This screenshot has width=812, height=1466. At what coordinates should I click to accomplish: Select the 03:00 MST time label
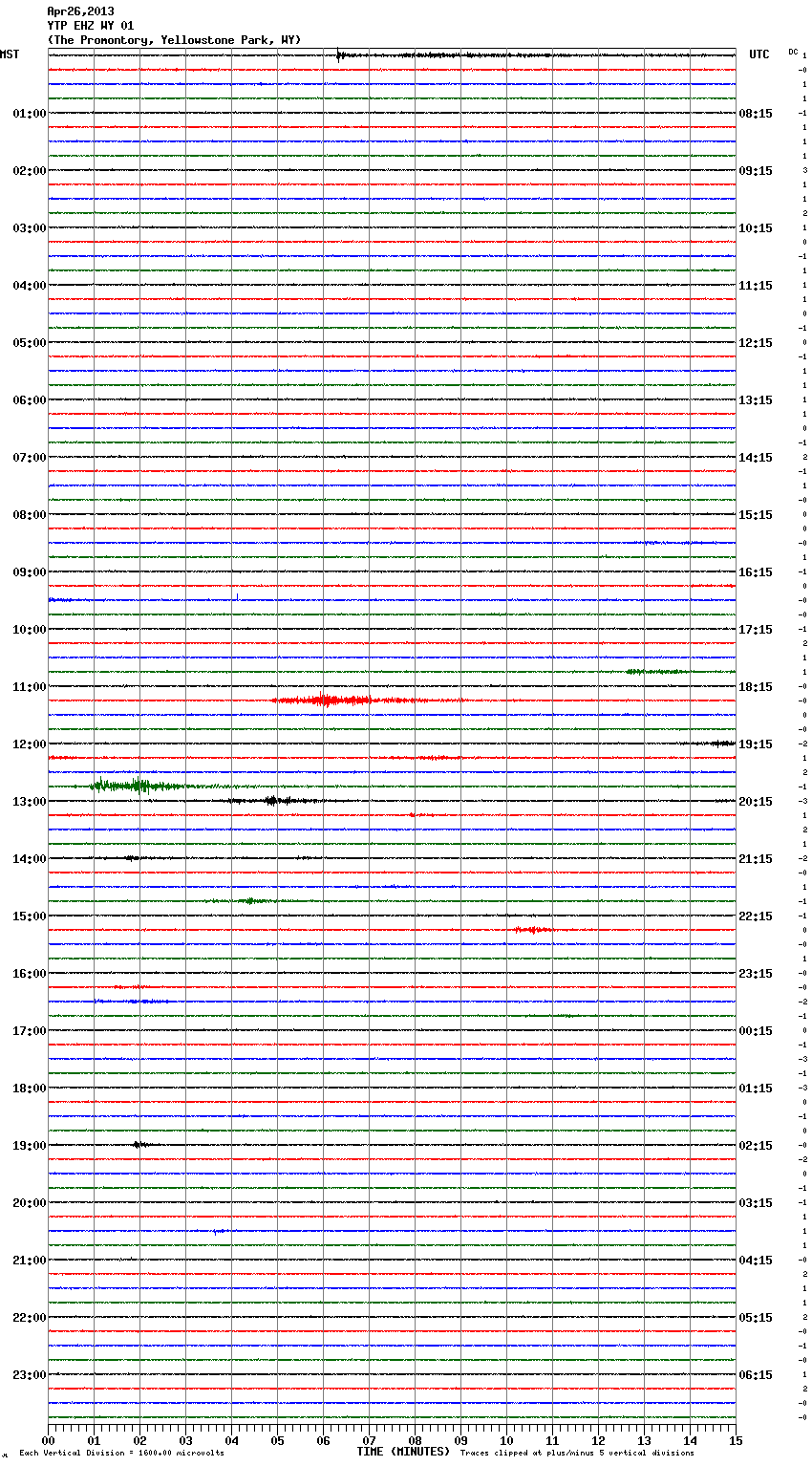pyautogui.click(x=30, y=228)
